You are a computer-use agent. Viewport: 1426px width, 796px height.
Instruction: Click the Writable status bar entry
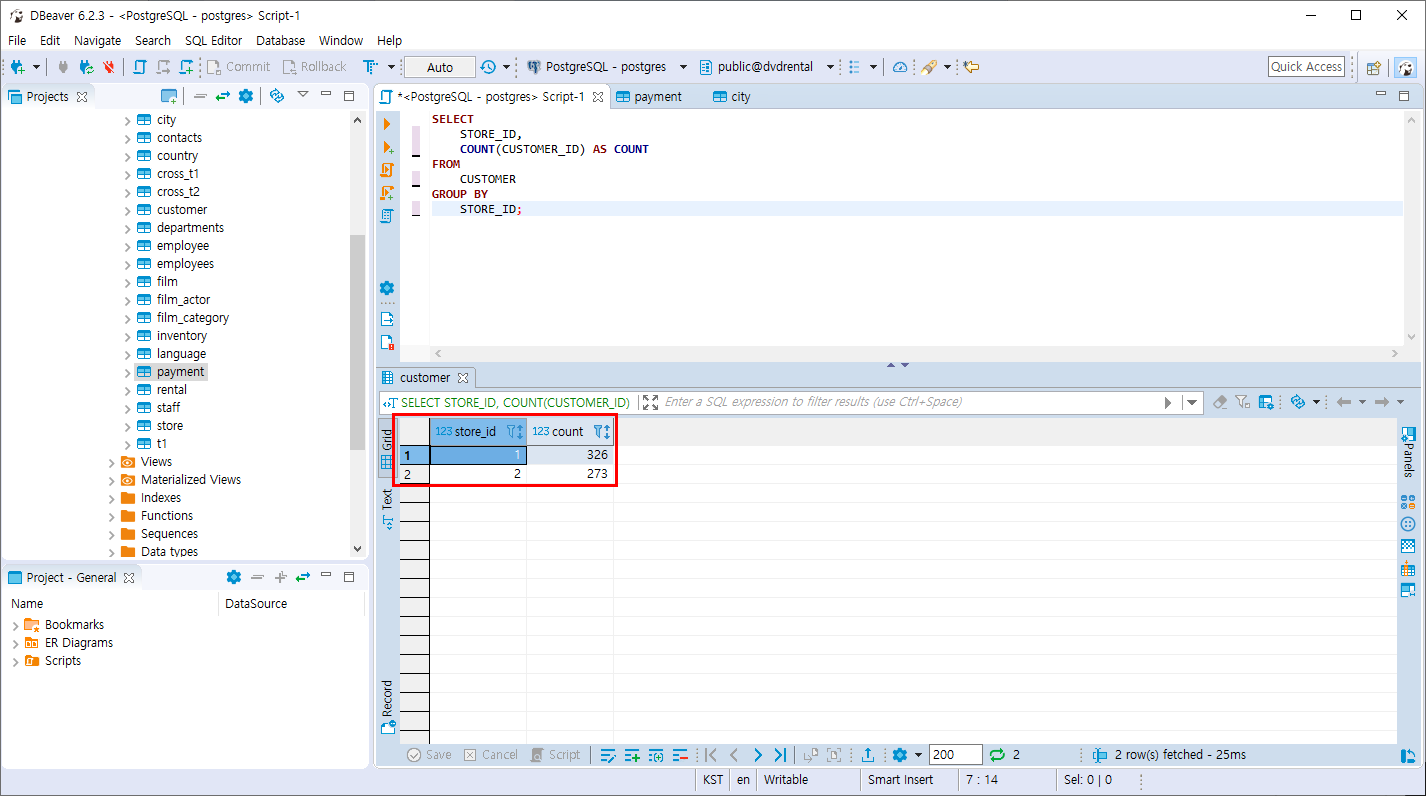coord(786,780)
